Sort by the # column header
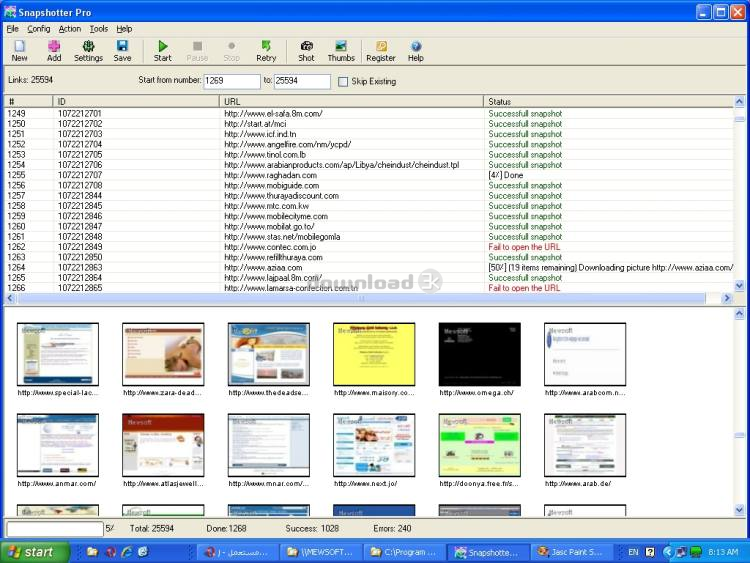The width and height of the screenshot is (750, 563). coord(29,101)
